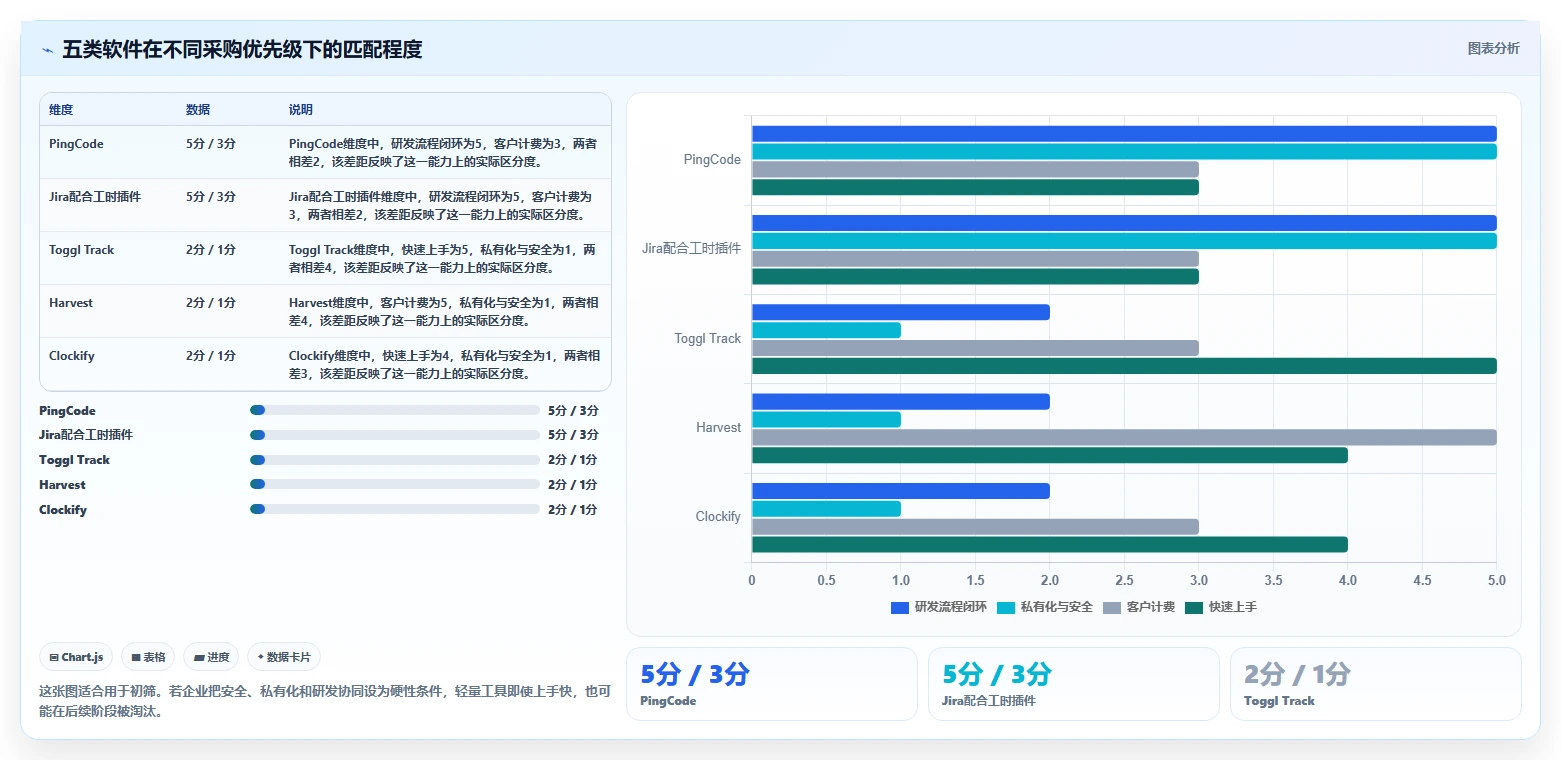Screen dimensions: 1561x760
Task: Click the Harvest description text in table
Action: 444,312
